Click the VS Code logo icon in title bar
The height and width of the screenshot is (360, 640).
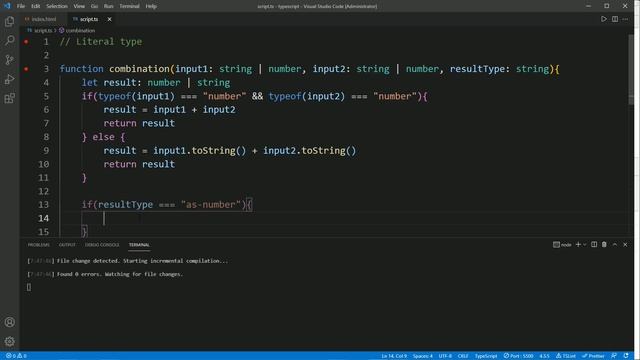7,6
